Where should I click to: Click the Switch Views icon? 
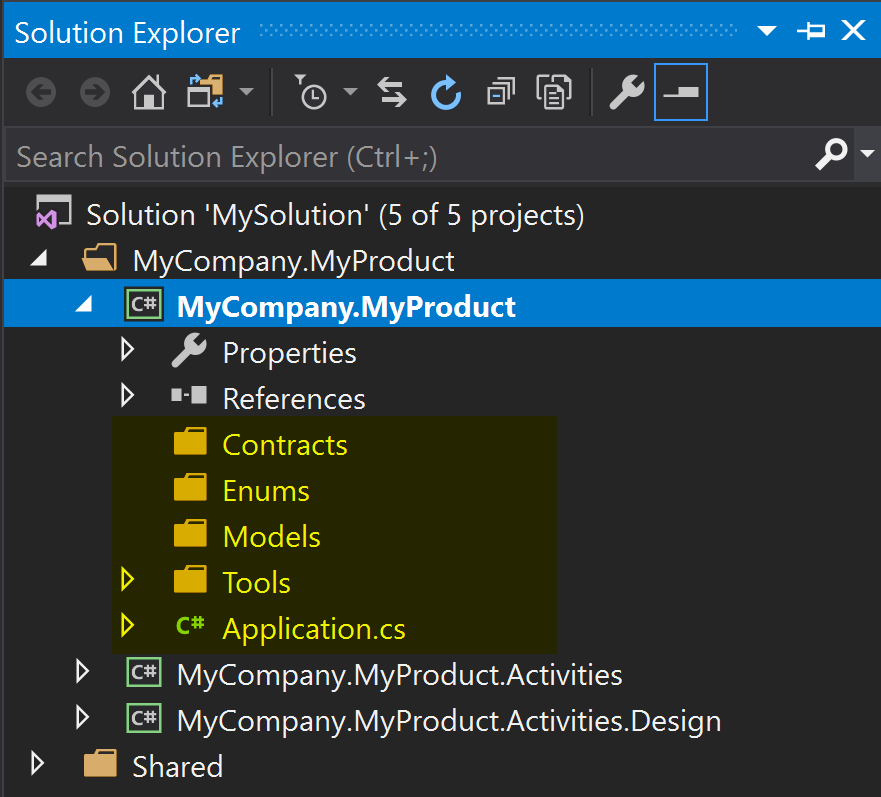(x=205, y=93)
